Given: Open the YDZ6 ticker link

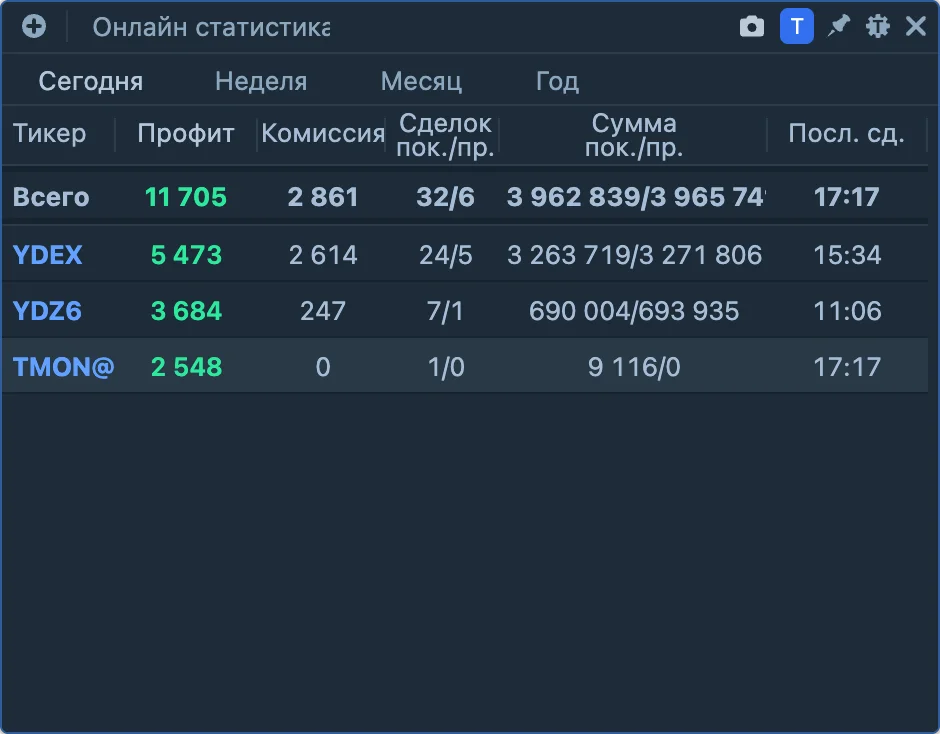Looking at the screenshot, I should click(47, 311).
